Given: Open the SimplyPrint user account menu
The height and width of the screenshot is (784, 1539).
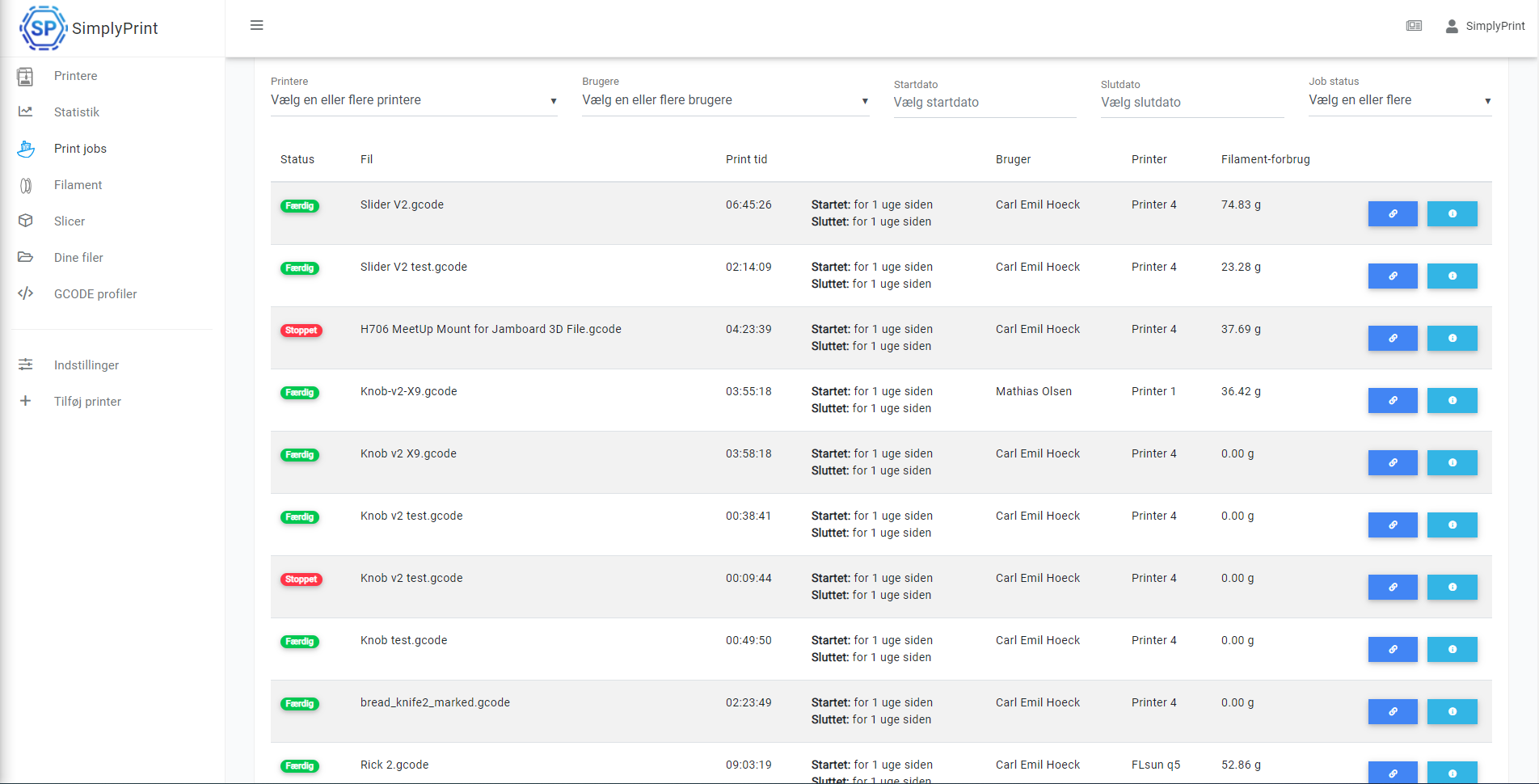Looking at the screenshot, I should point(1485,26).
